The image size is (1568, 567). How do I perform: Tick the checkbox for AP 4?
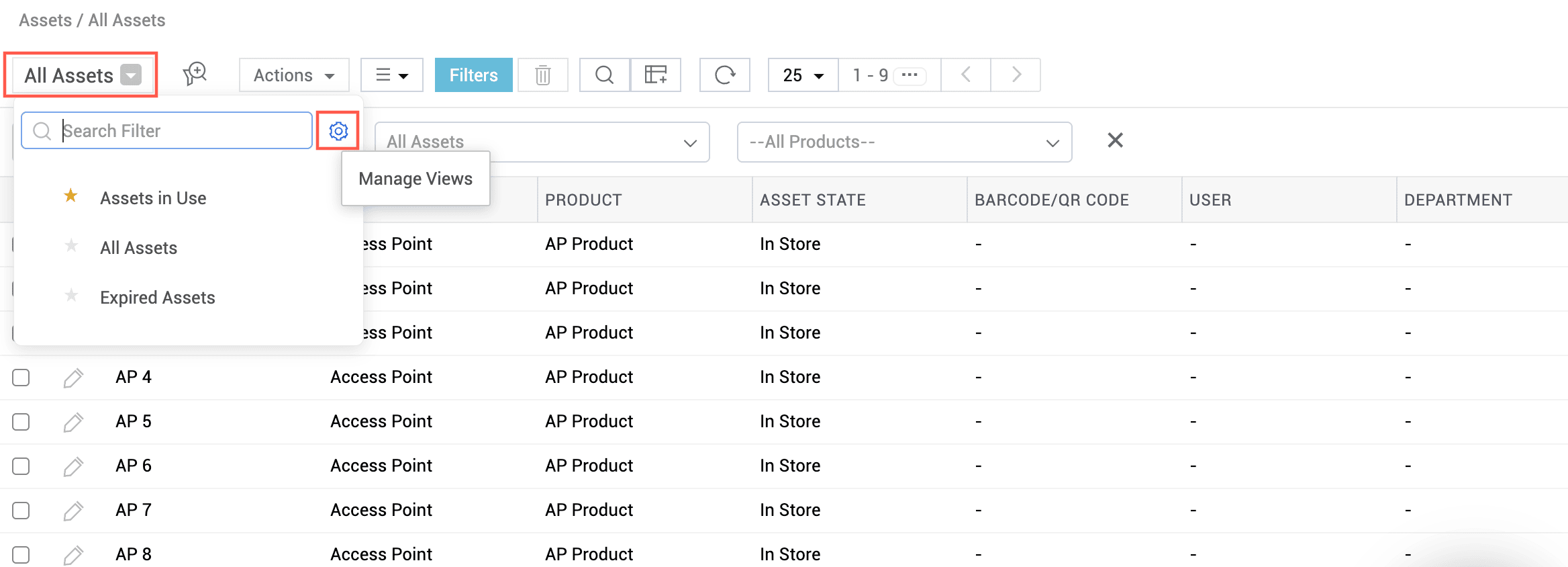[21, 378]
